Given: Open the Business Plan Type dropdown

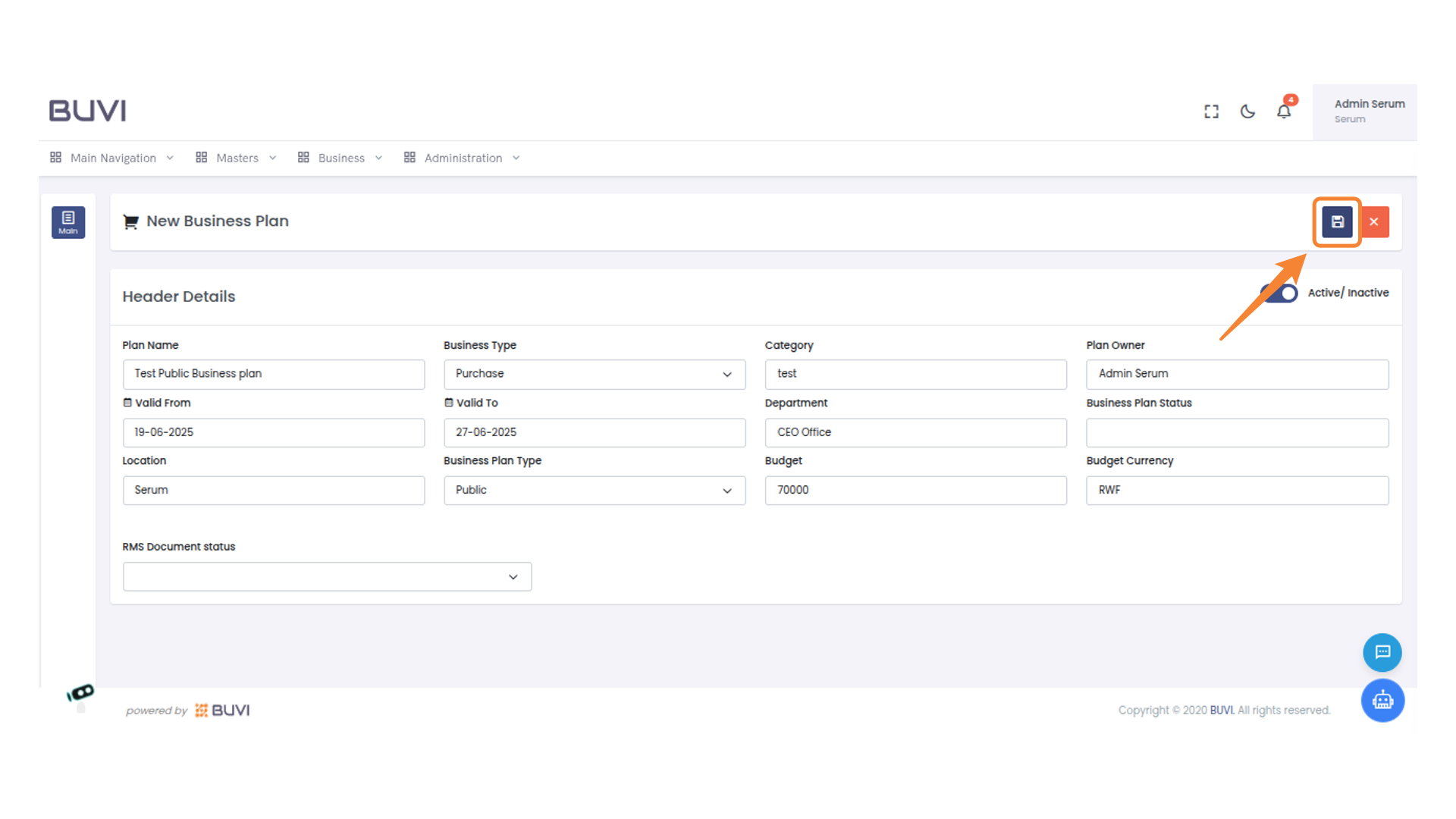Looking at the screenshot, I should pos(594,491).
